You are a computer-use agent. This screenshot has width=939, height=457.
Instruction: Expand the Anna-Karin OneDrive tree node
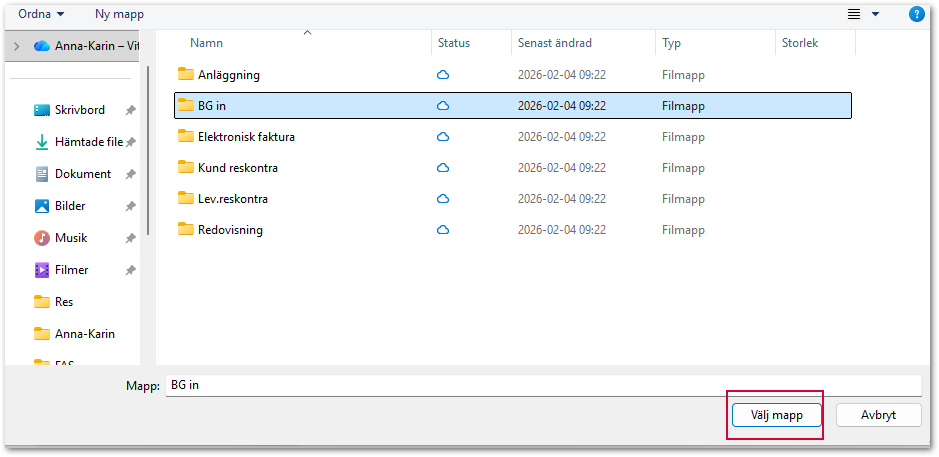(x=16, y=46)
